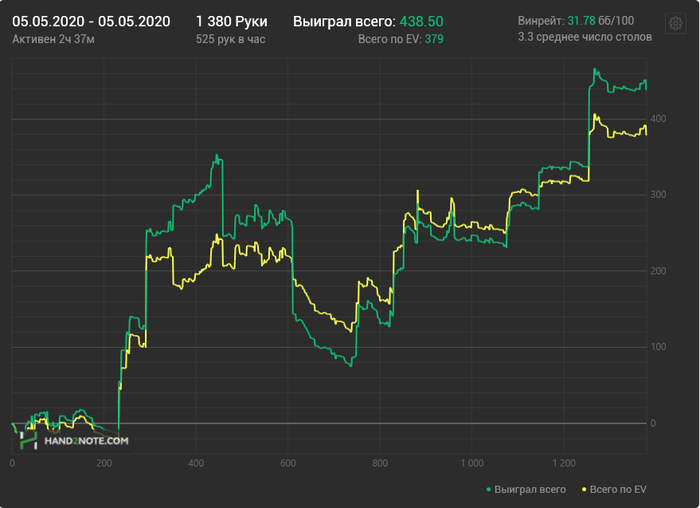Click the date range 05.05.2020 - 05.05.2020

click(x=91, y=21)
